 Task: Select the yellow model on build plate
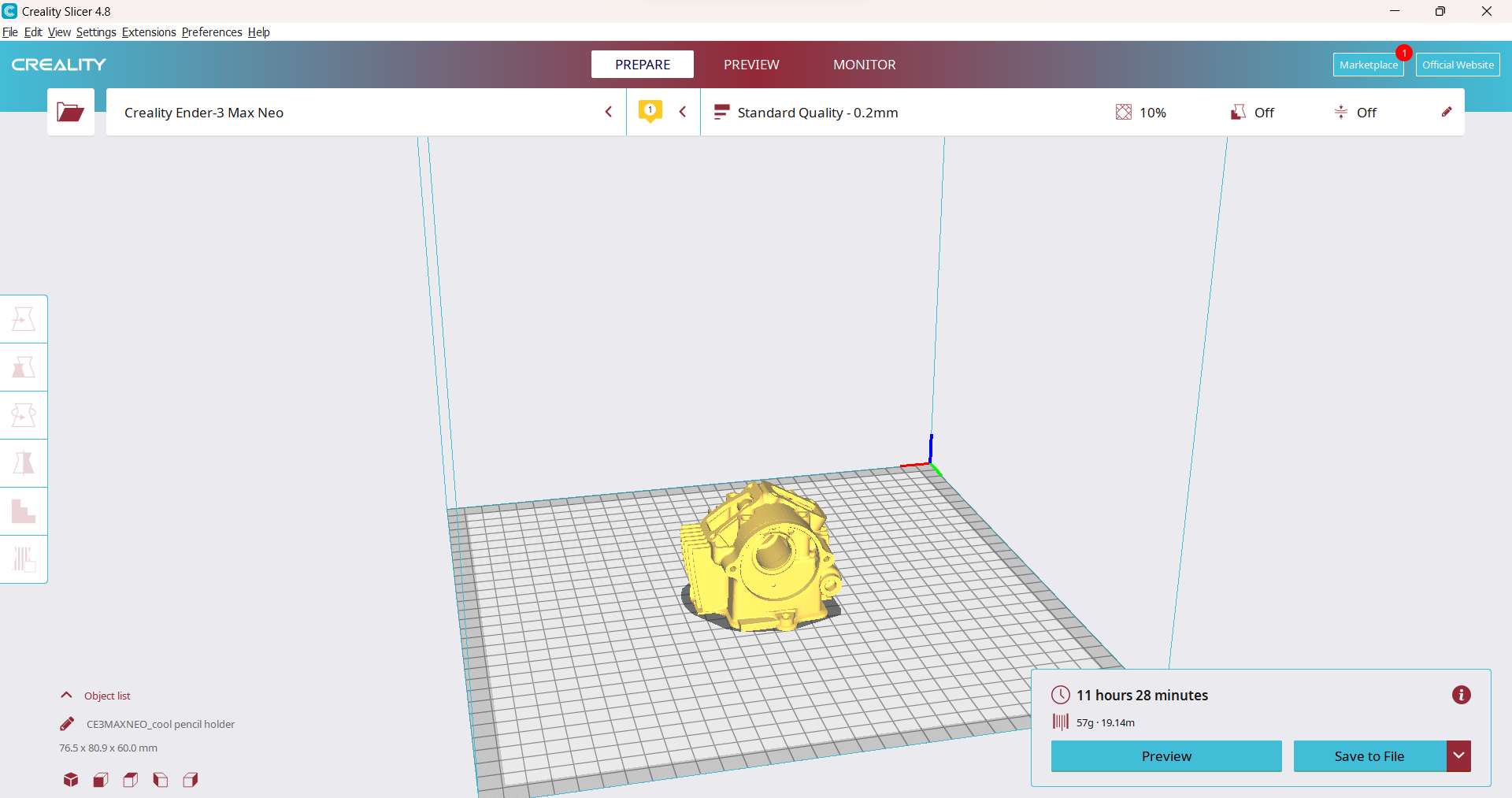pyautogui.click(x=760, y=559)
